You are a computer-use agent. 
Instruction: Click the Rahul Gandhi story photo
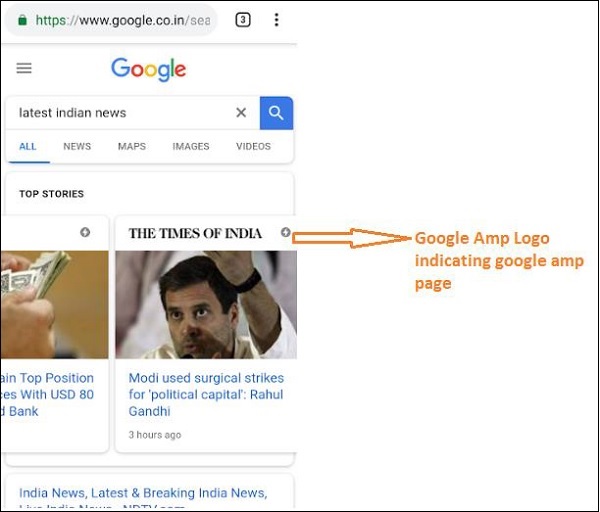click(206, 304)
